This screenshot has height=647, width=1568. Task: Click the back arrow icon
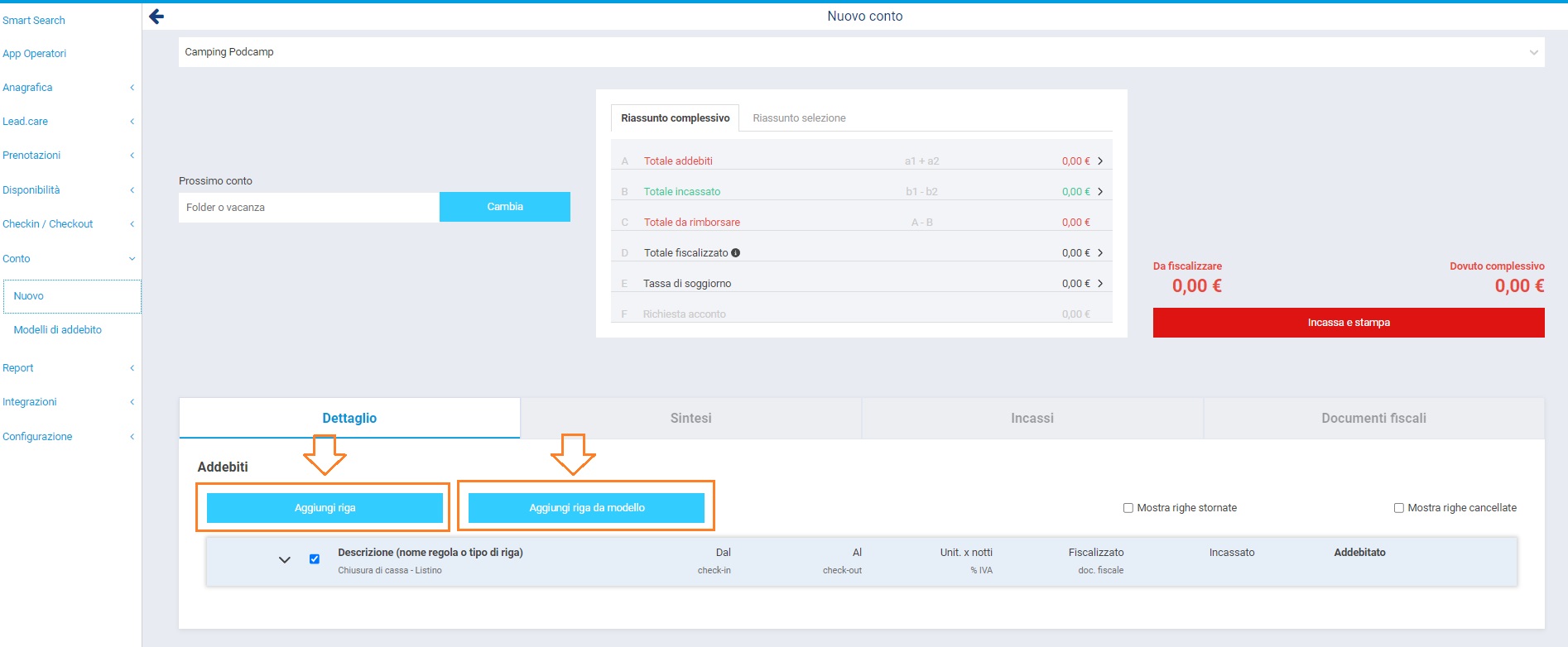(156, 17)
